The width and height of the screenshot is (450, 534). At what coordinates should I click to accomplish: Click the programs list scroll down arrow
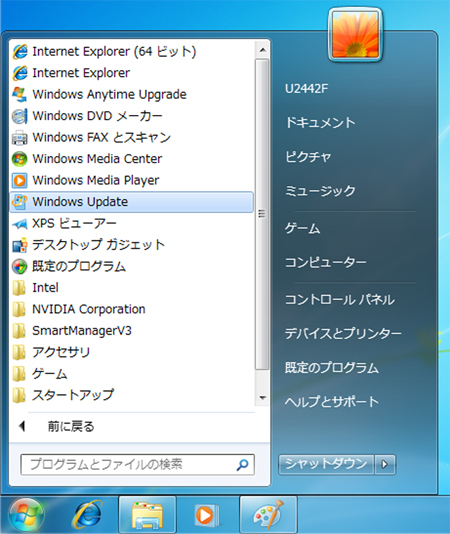pos(262,397)
